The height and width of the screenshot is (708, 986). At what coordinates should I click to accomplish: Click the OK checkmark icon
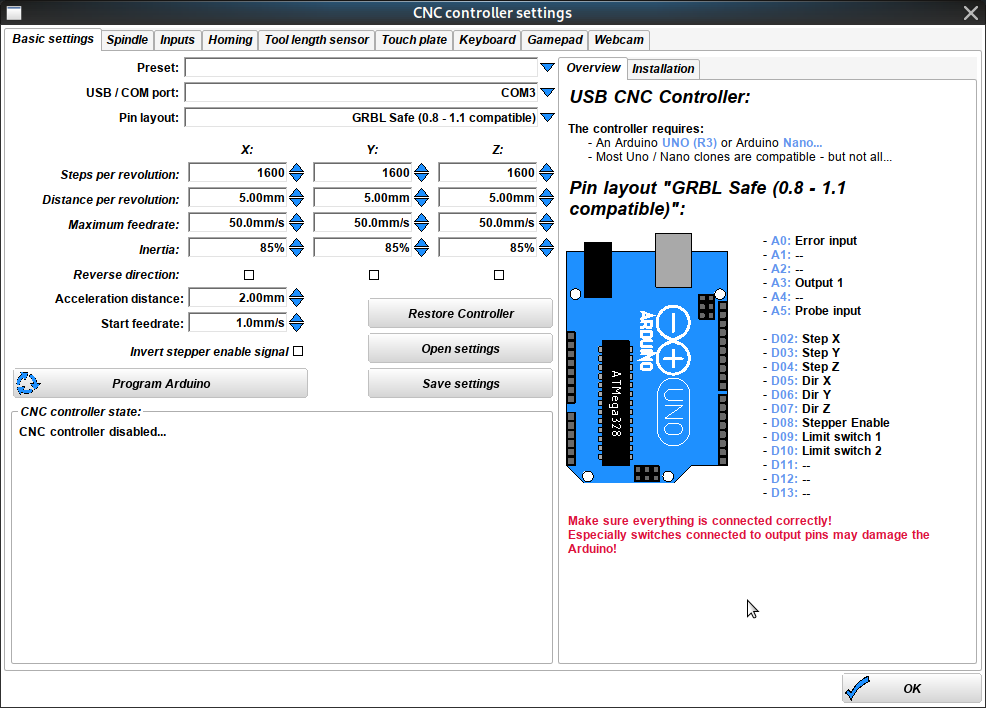[857, 688]
